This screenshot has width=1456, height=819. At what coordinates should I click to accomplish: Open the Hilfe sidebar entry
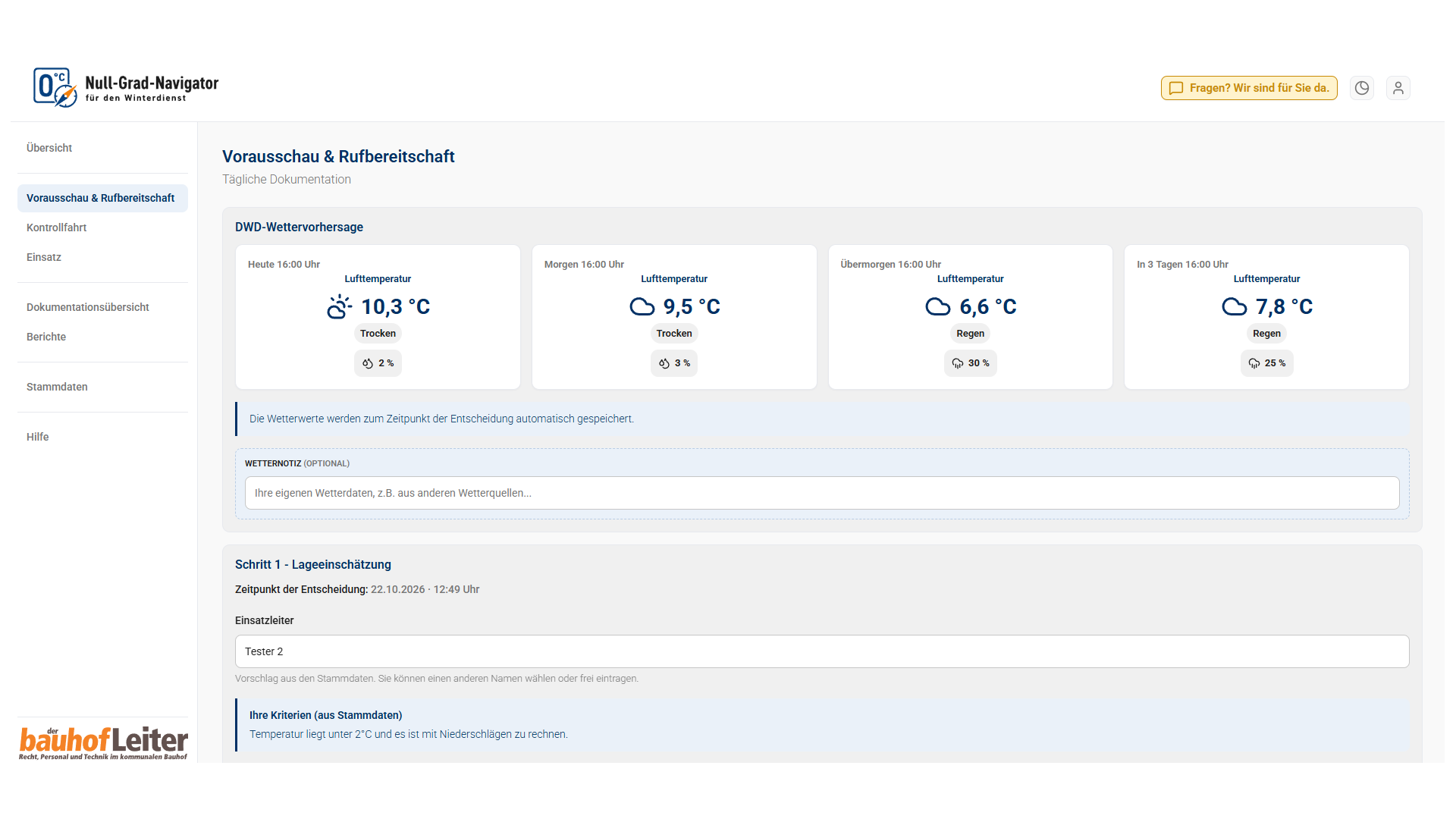coord(102,437)
